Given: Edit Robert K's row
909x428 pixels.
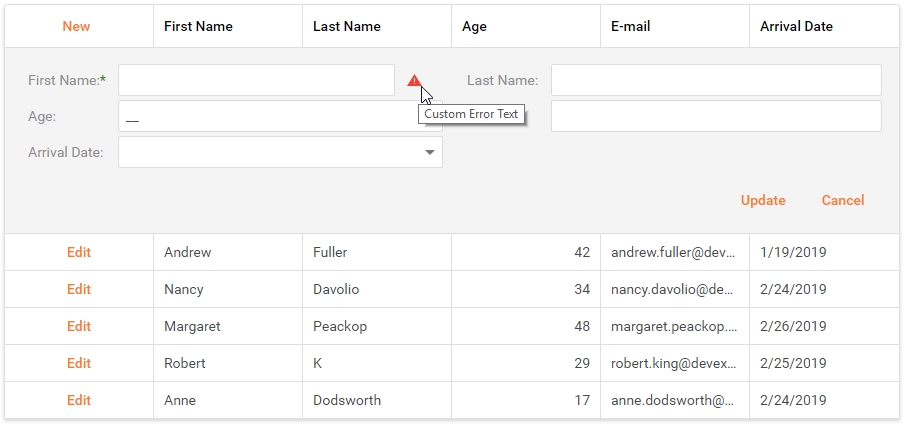Looking at the screenshot, I should coord(79,363).
